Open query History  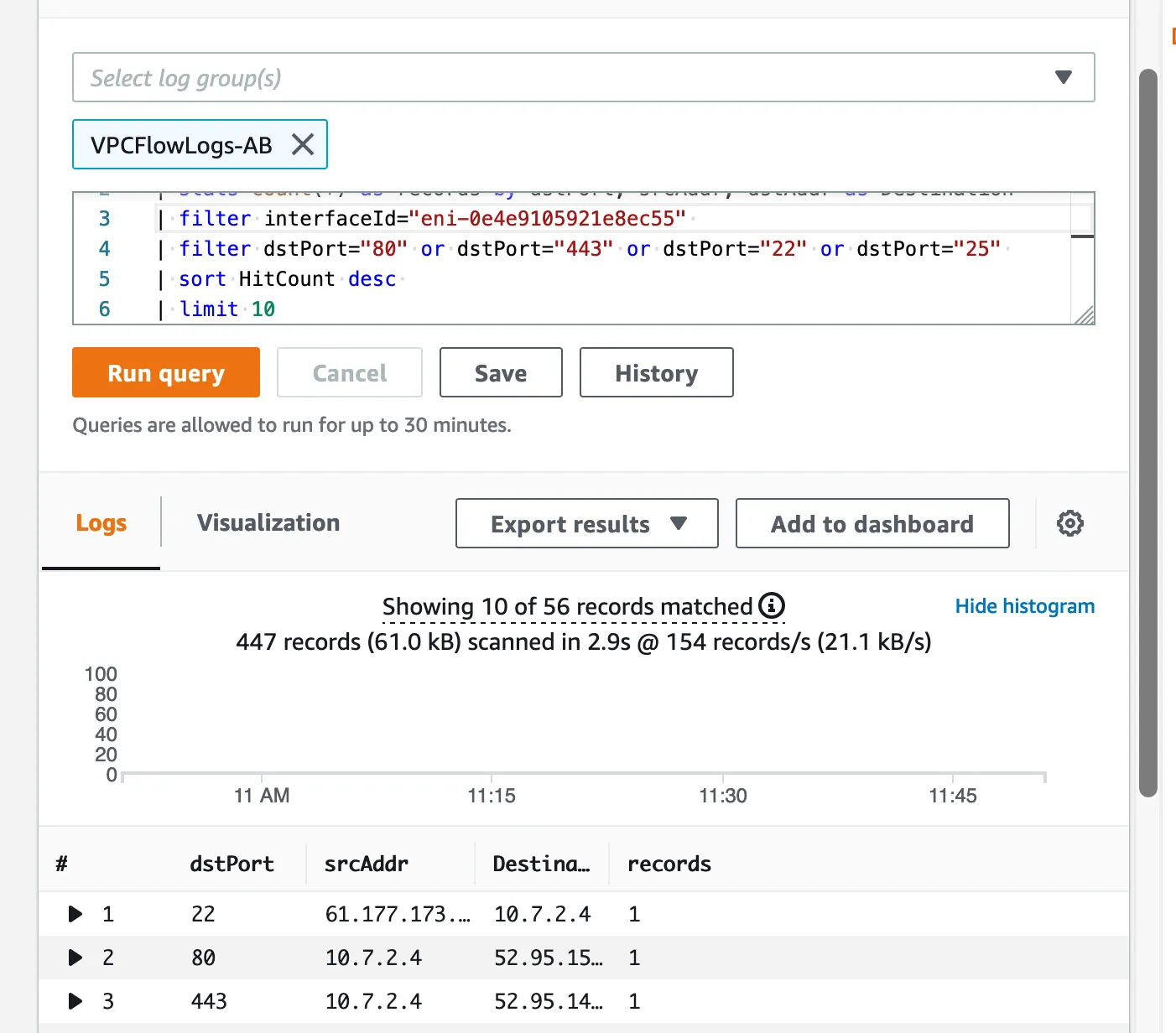click(656, 373)
